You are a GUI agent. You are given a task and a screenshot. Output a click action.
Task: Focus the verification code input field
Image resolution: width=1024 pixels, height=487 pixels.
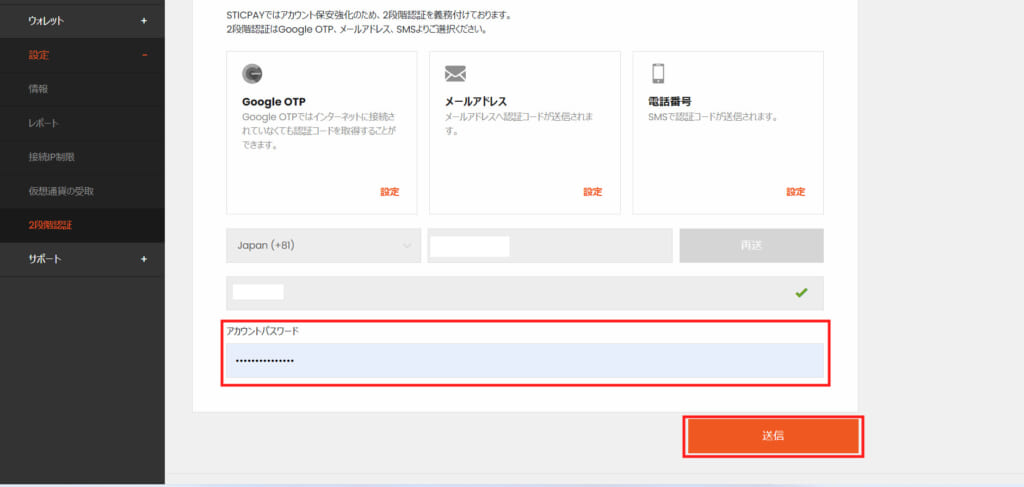point(524,293)
